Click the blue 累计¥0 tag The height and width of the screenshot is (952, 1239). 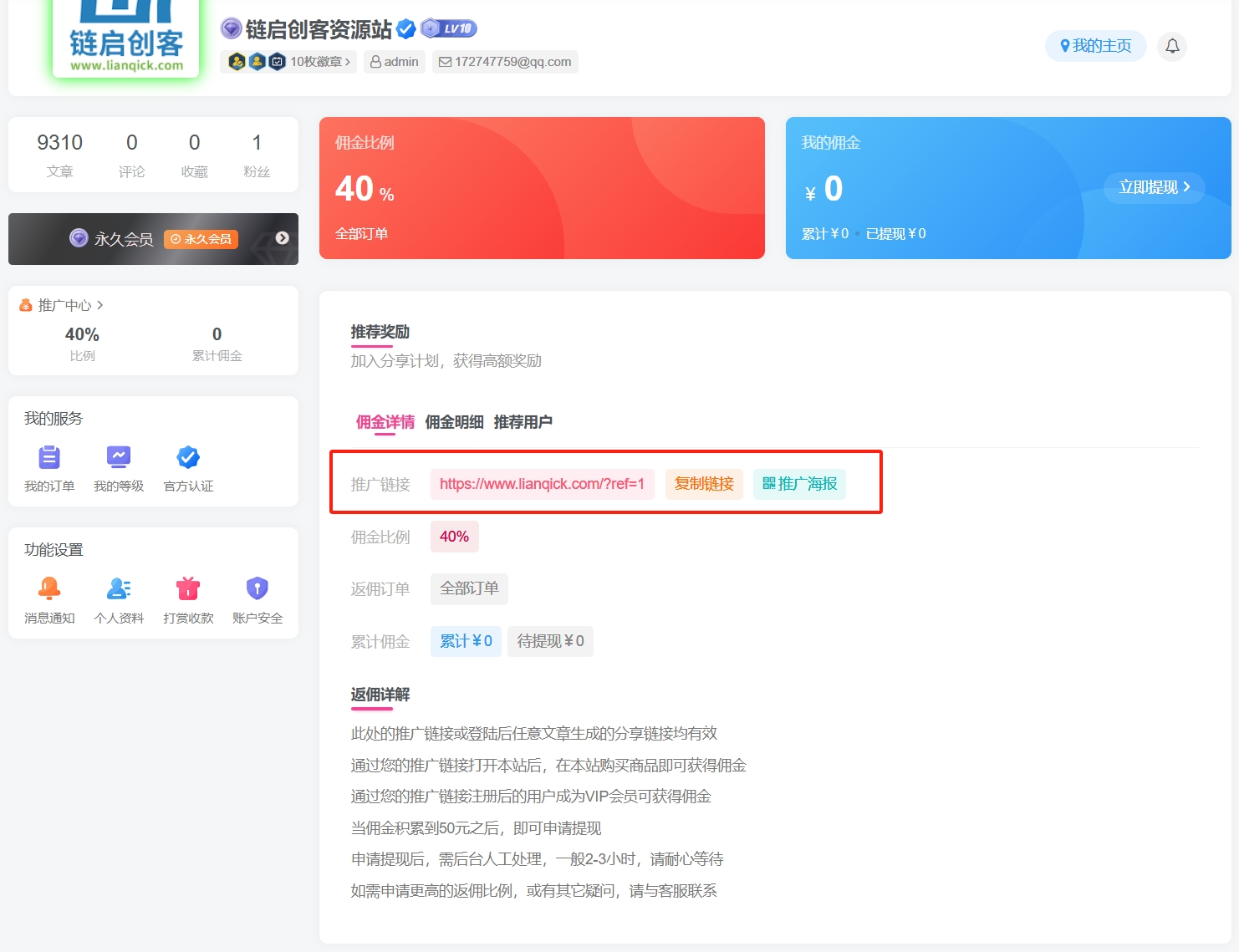pyautogui.click(x=466, y=641)
